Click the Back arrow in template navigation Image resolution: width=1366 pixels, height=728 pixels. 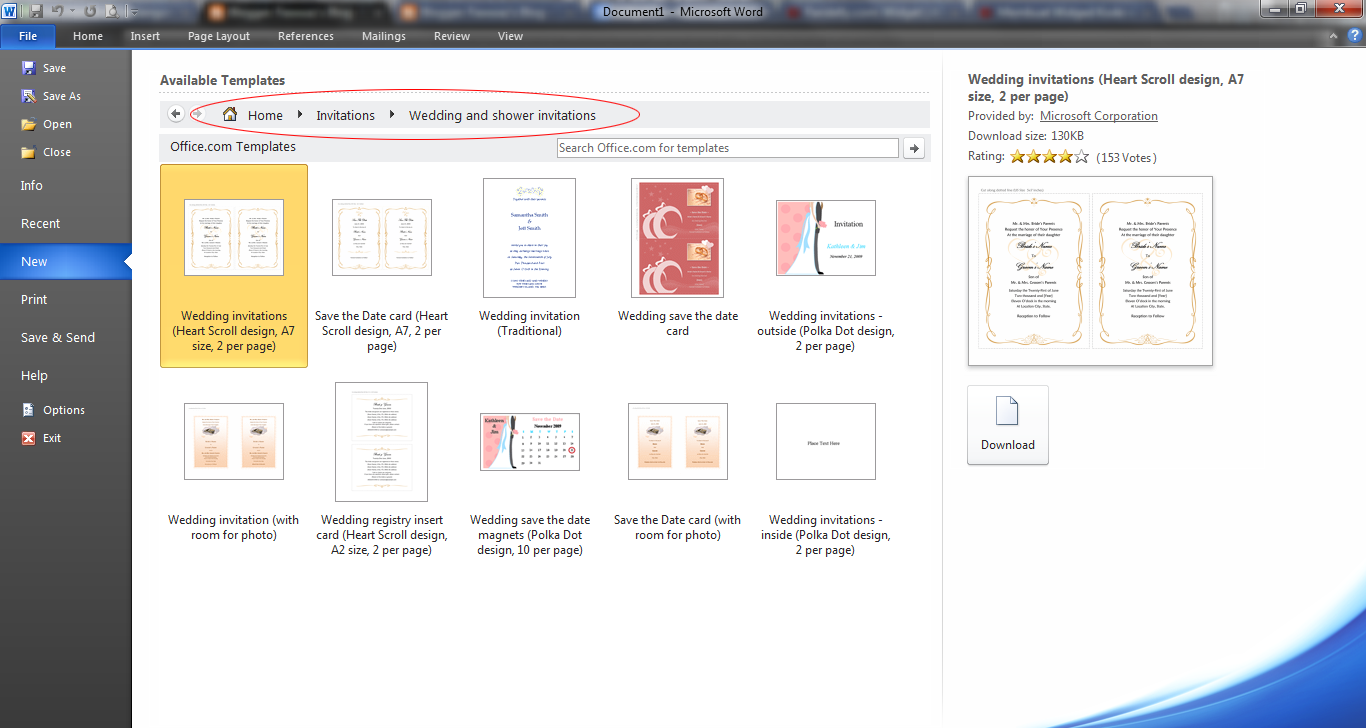tap(176, 114)
